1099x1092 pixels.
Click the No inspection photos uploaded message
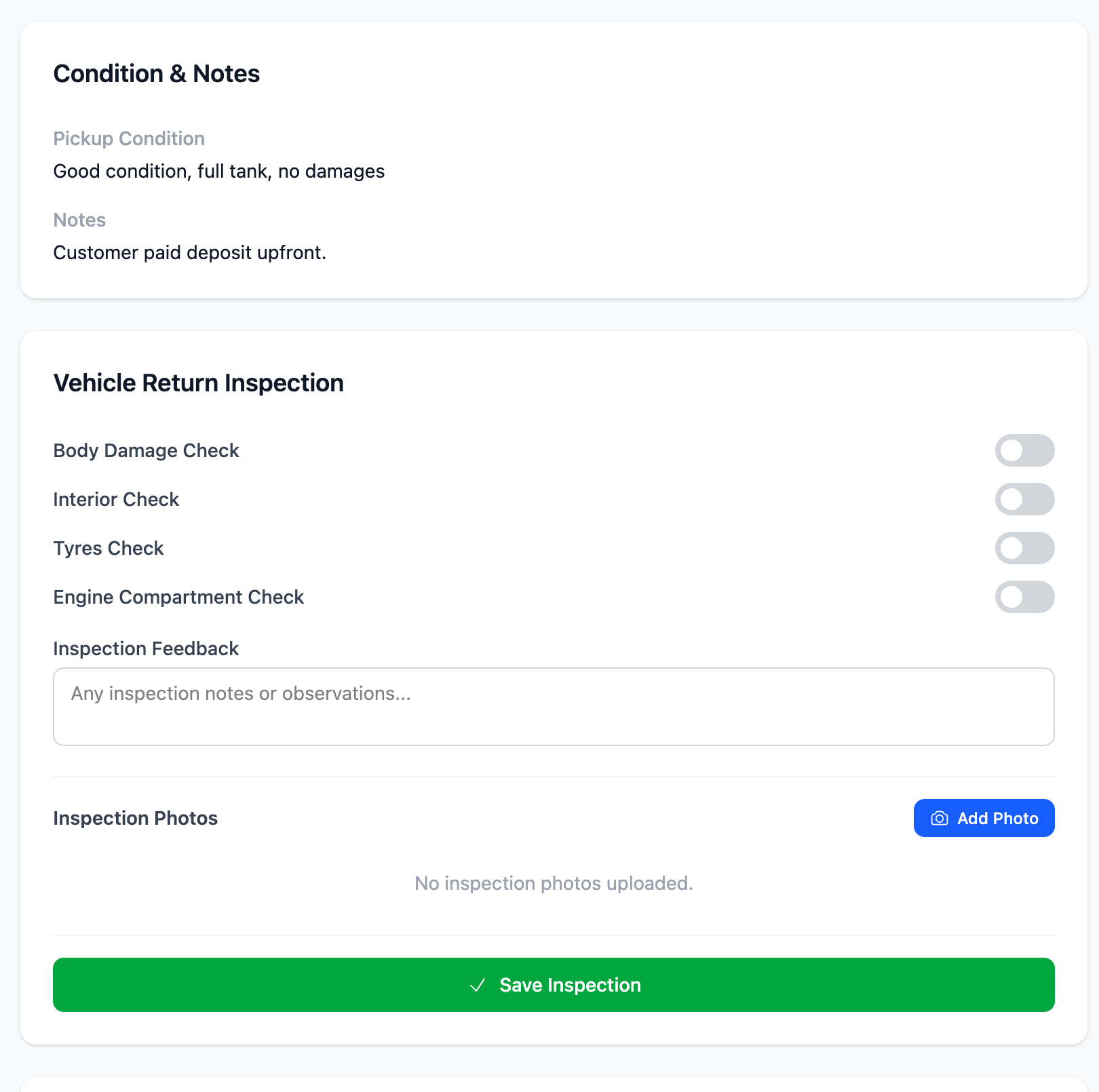click(x=554, y=883)
